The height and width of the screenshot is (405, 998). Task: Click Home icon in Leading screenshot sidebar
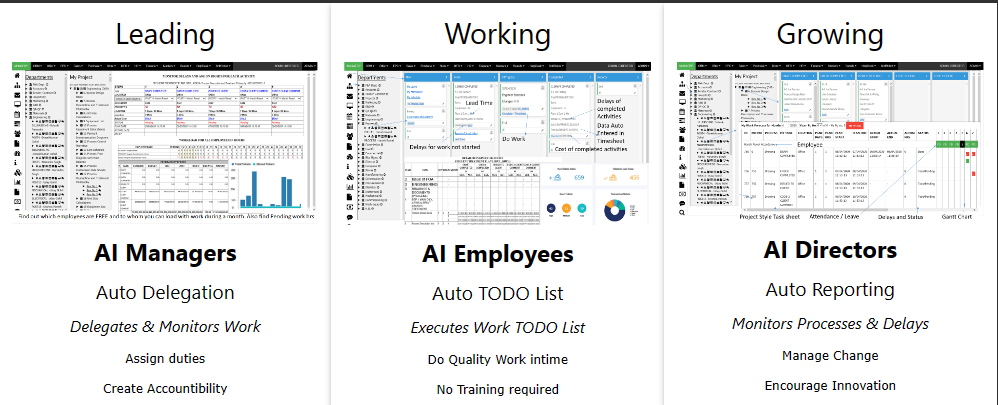coord(17,76)
